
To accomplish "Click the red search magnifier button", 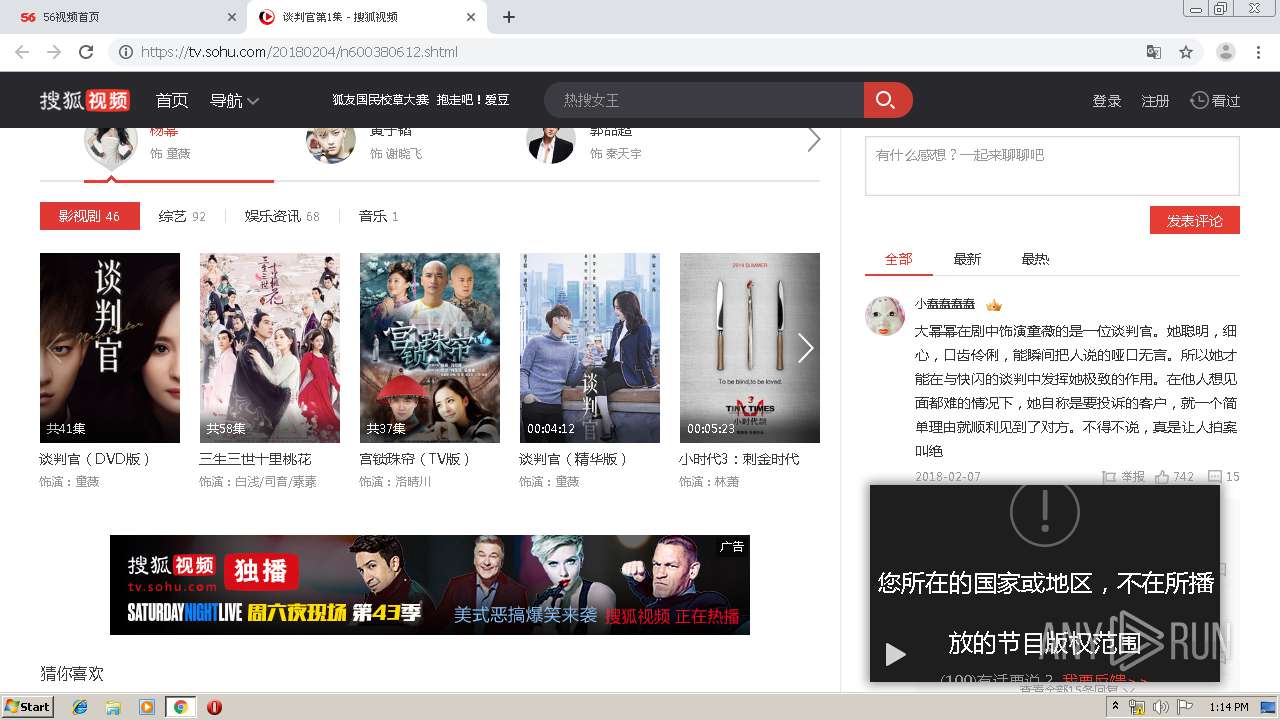I will (887, 100).
